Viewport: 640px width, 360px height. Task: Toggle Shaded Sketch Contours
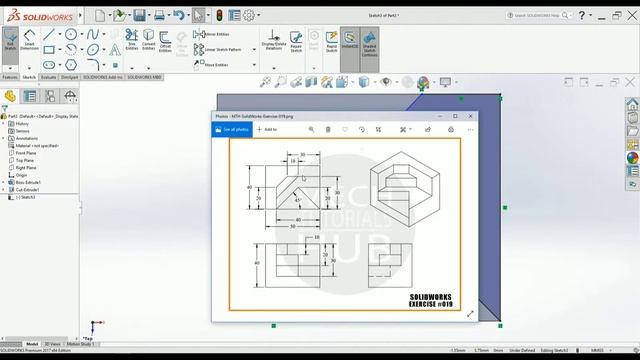click(369, 43)
